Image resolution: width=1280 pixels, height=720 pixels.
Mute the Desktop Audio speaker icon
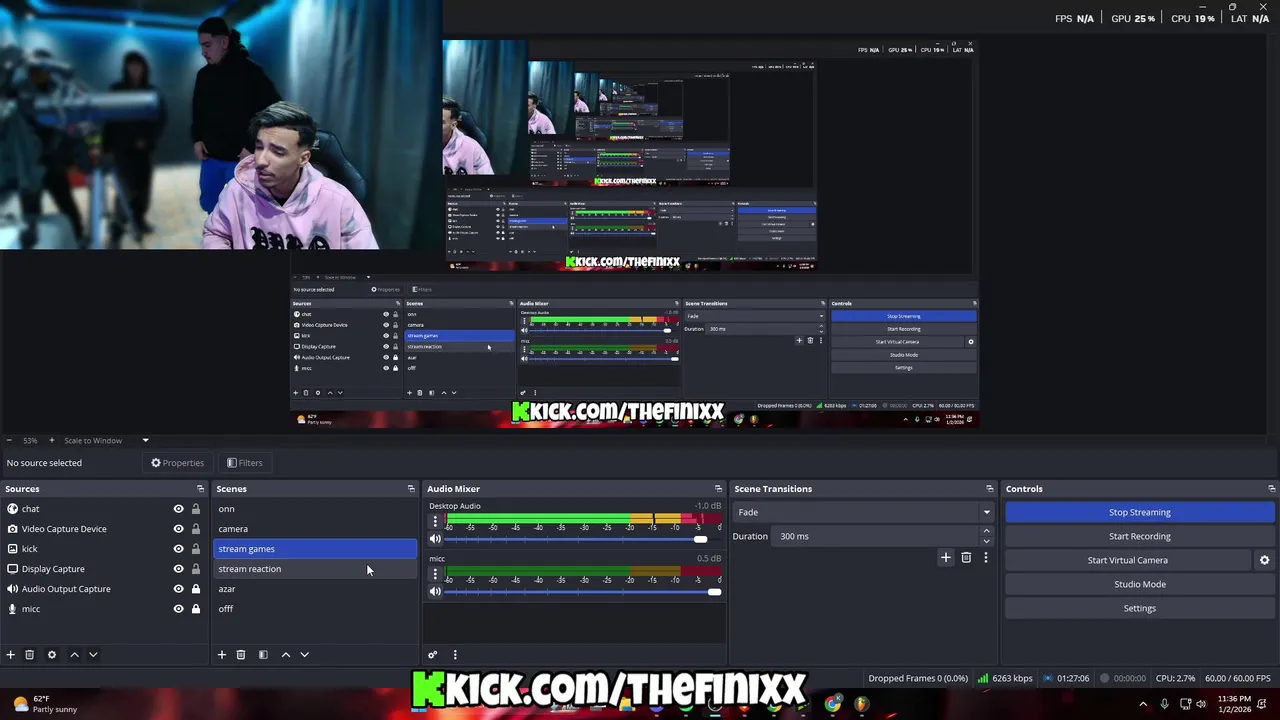pyautogui.click(x=435, y=539)
